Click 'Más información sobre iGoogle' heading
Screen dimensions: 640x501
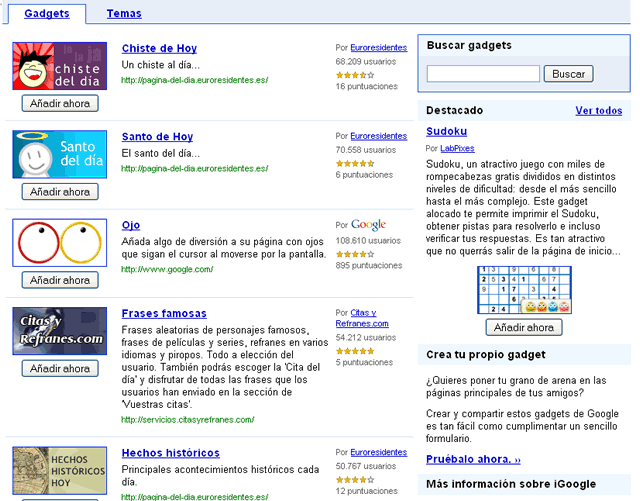511,484
